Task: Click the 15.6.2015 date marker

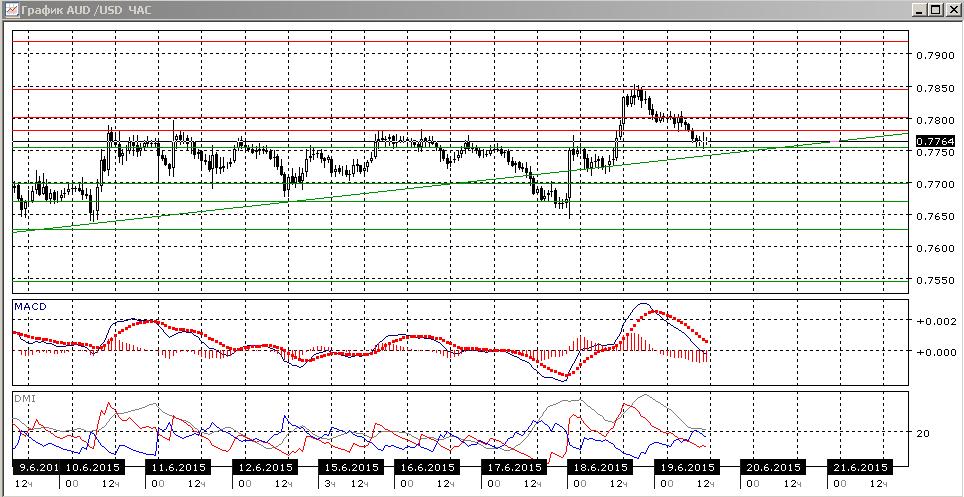Action: click(350, 467)
